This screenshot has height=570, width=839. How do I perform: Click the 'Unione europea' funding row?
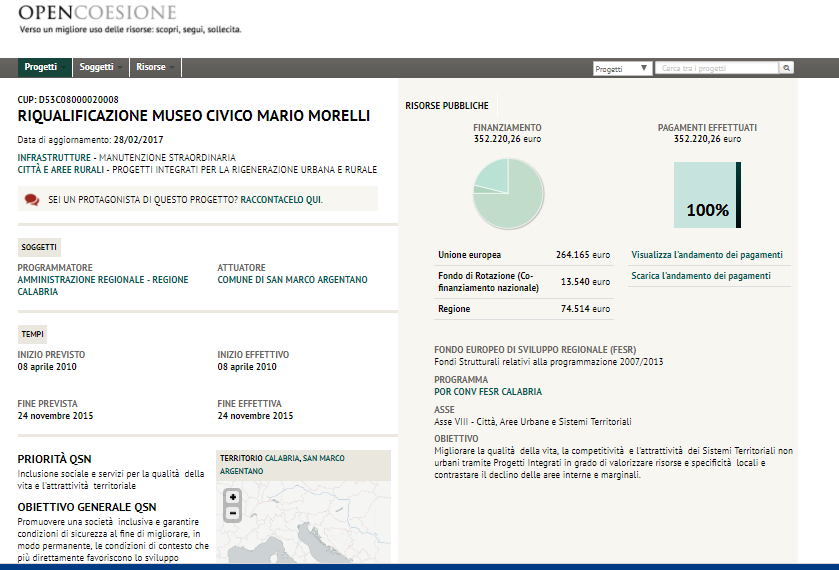coord(524,255)
